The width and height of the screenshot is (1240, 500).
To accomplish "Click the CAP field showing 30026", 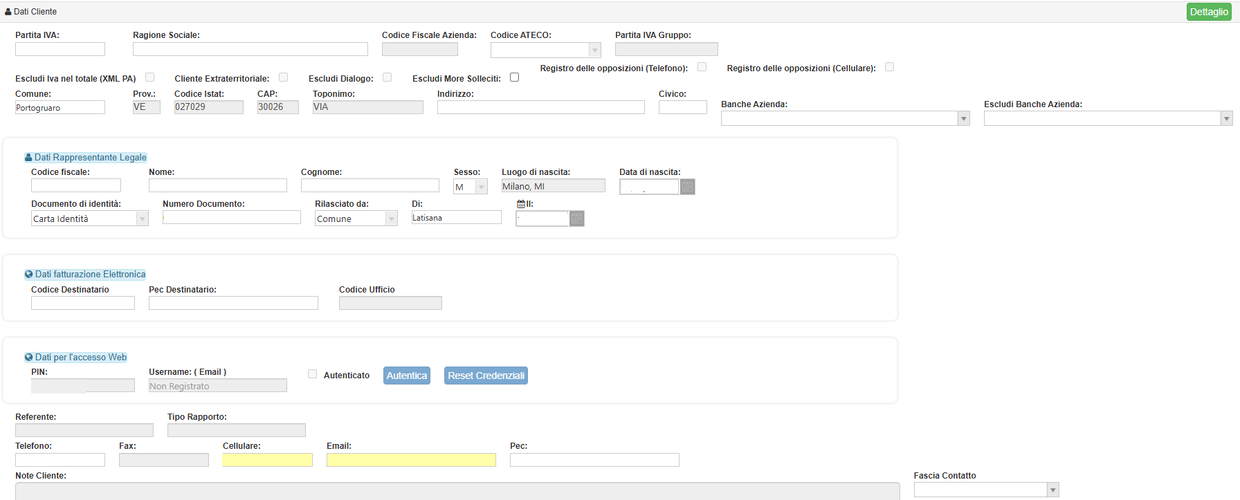I will point(277,107).
